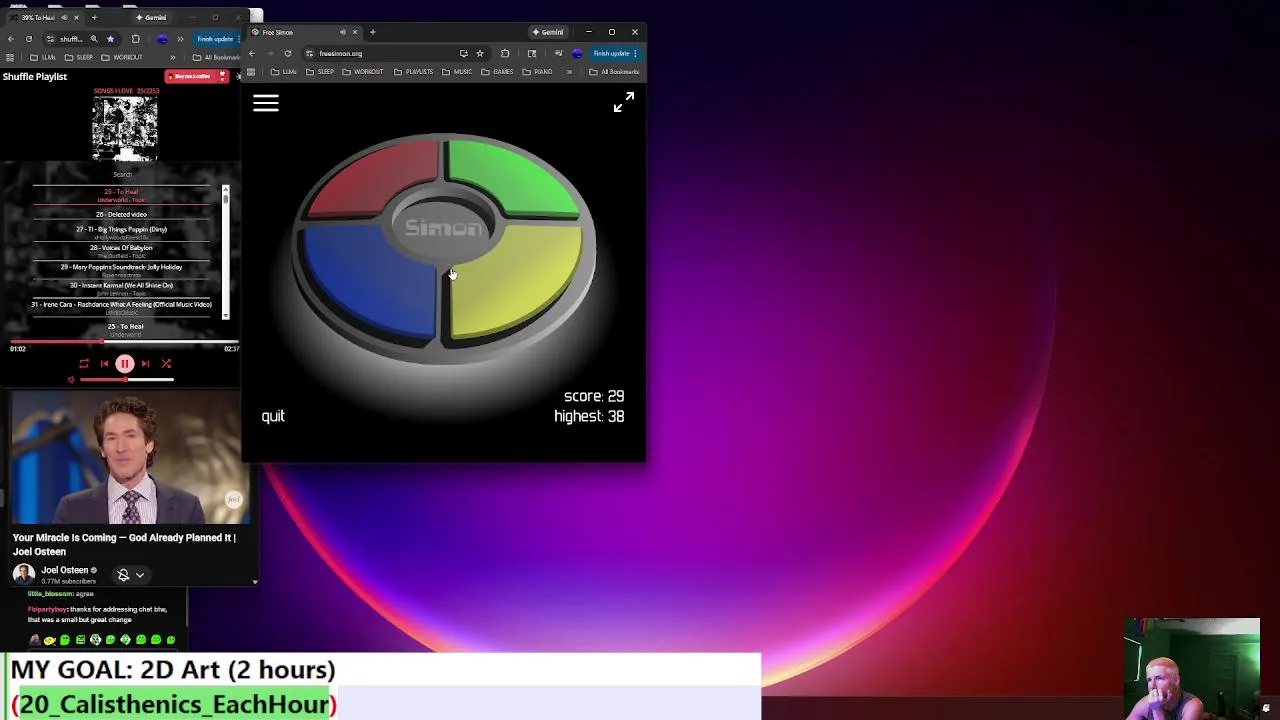Go to previous song in Shuffle Playlist
Screen dimensions: 1280x720
[x=104, y=364]
